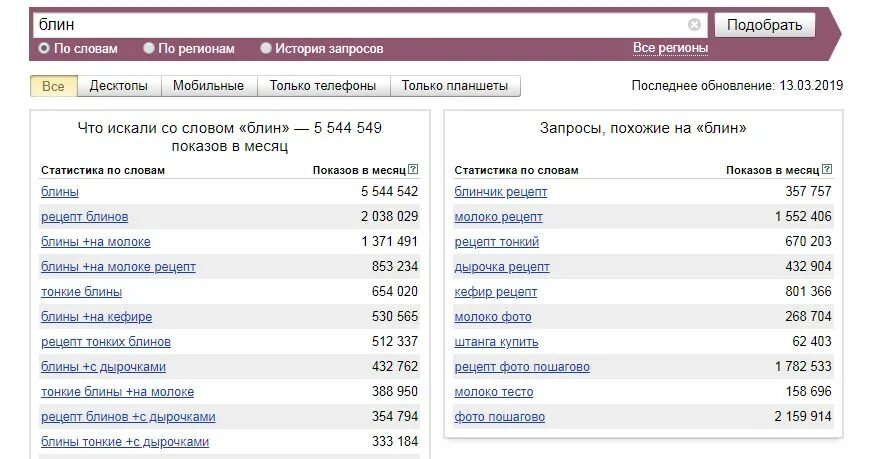Open the 'рецепт тонкий' similar query
This screenshot has width=871, height=459.
(x=497, y=242)
